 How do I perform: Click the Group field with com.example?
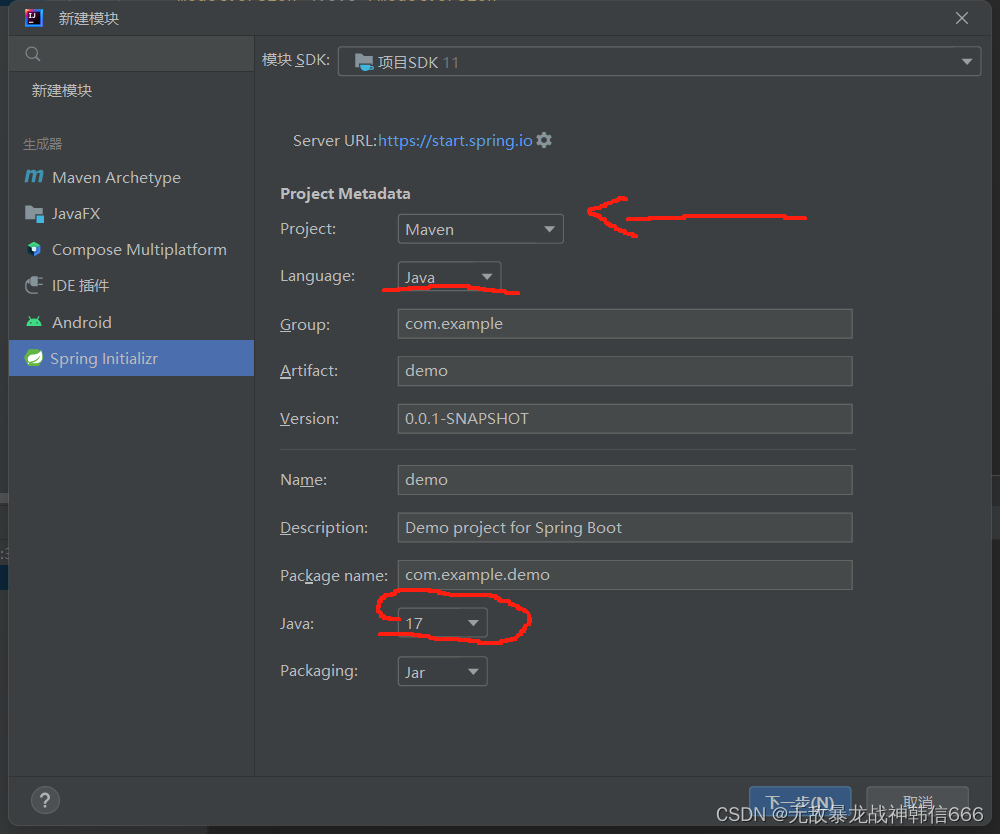tap(625, 324)
